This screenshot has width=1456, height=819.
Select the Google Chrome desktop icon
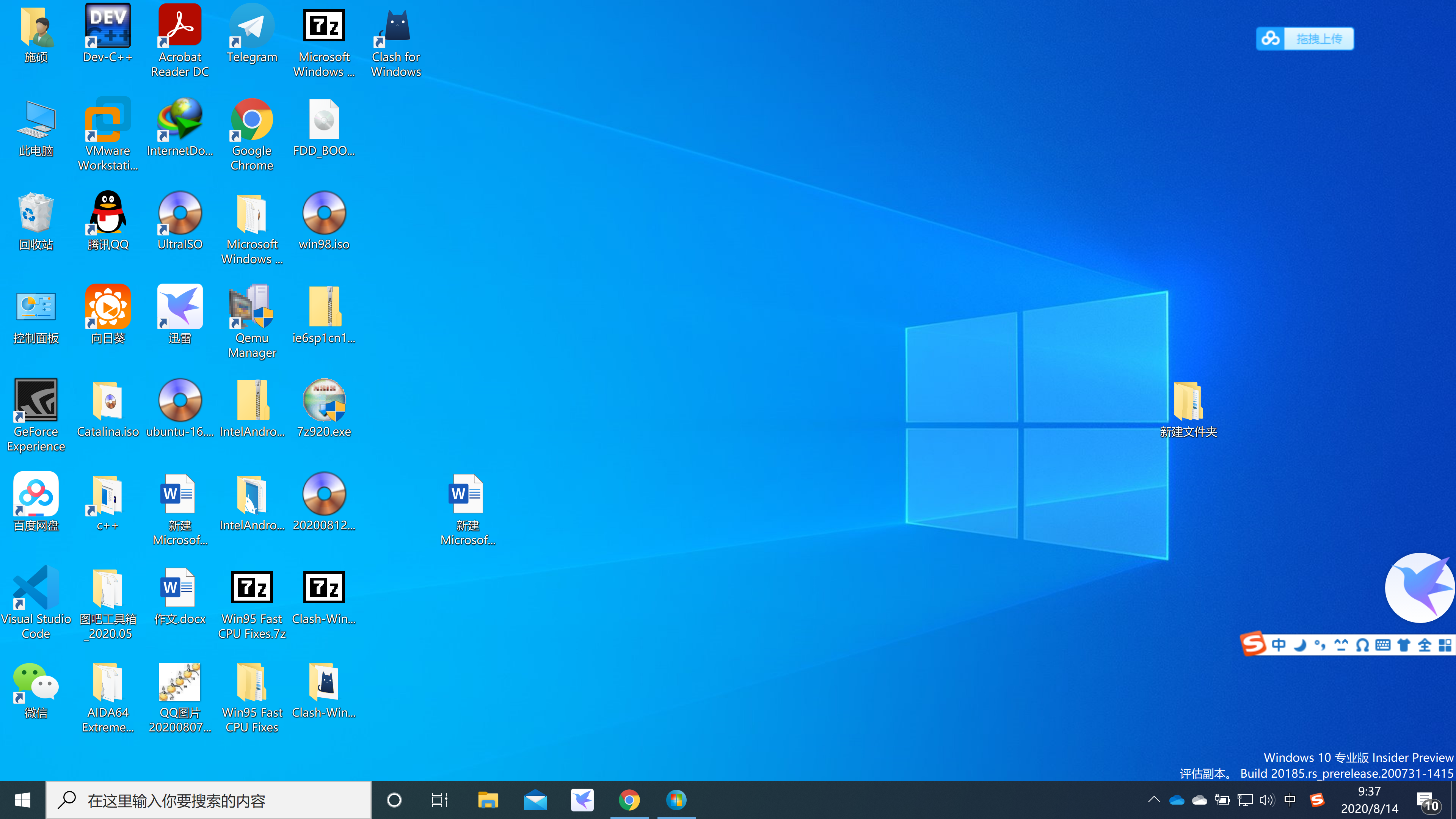(x=251, y=121)
